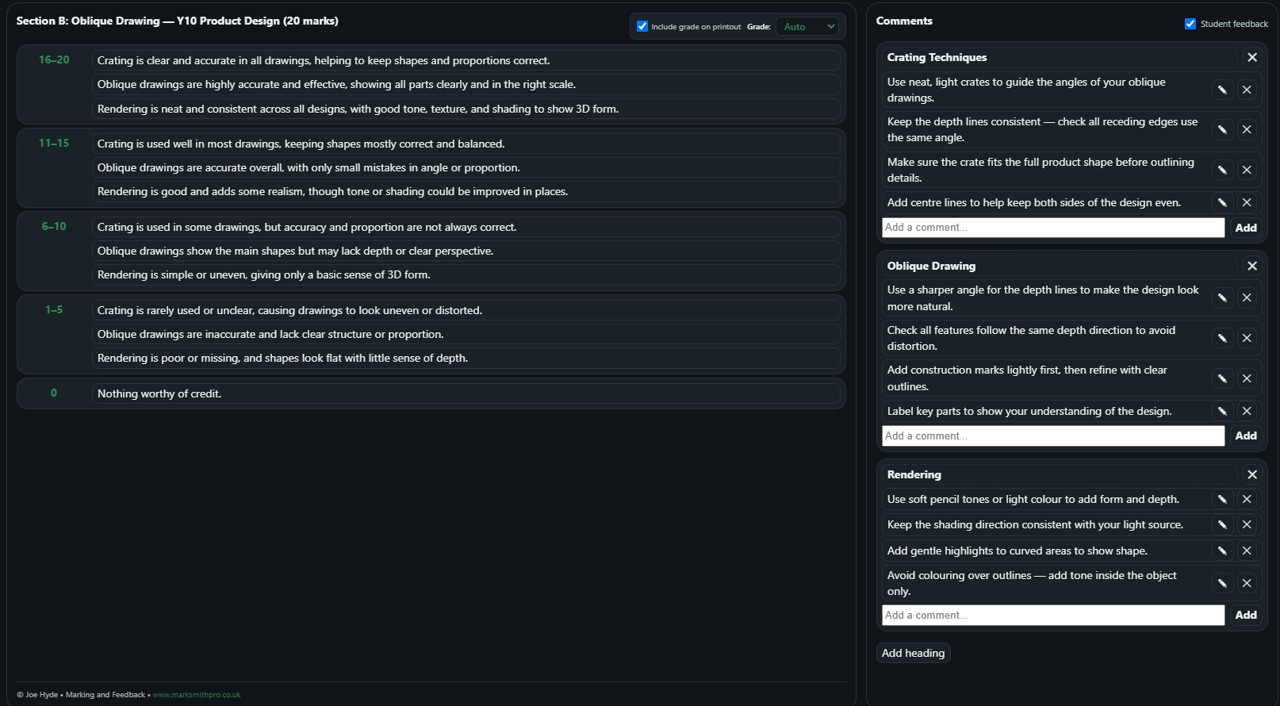The height and width of the screenshot is (706, 1280).
Task: Edit the 'Use a sharper angle' comment
Action: tap(1222, 298)
